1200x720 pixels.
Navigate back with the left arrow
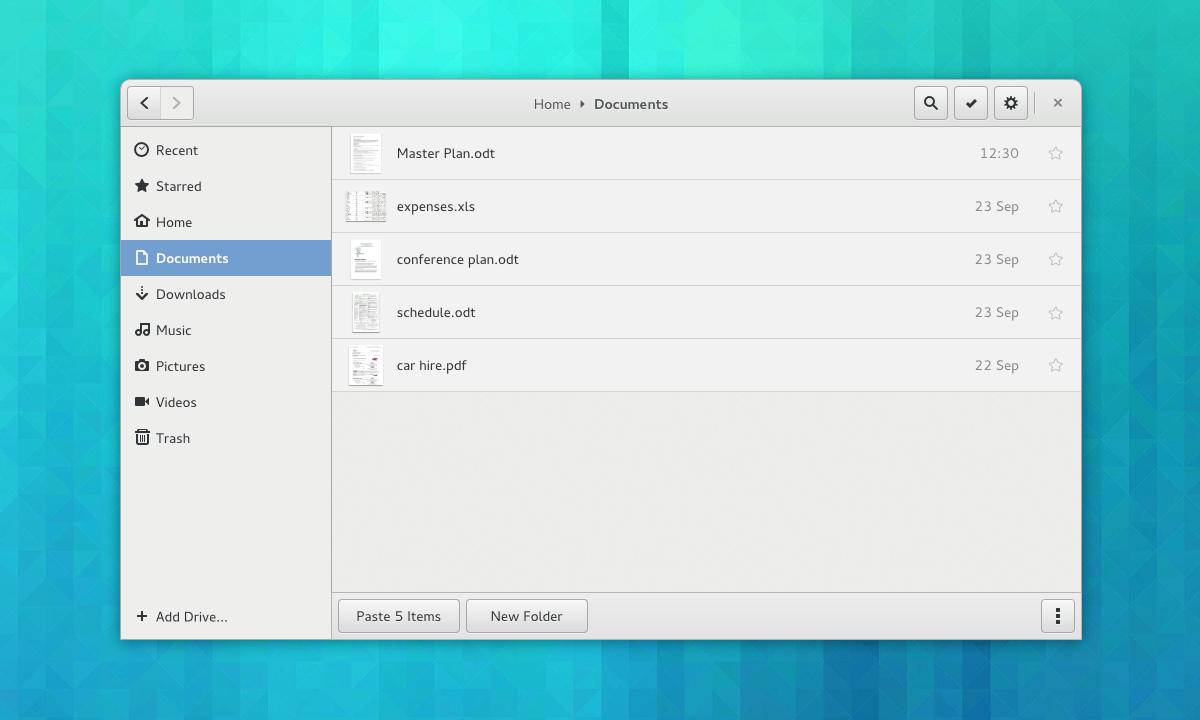pyautogui.click(x=144, y=102)
